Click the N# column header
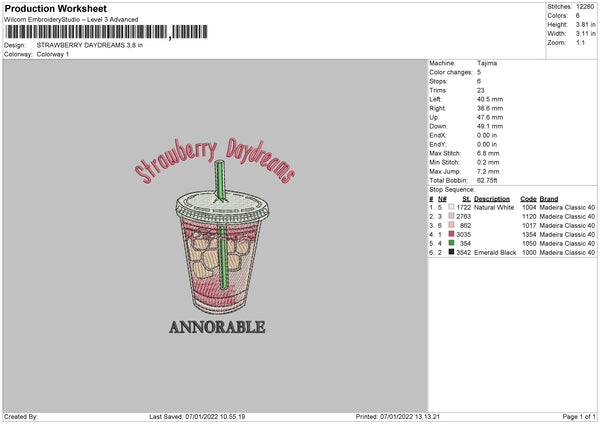The height and width of the screenshot is (424, 600). pyautogui.click(x=442, y=199)
